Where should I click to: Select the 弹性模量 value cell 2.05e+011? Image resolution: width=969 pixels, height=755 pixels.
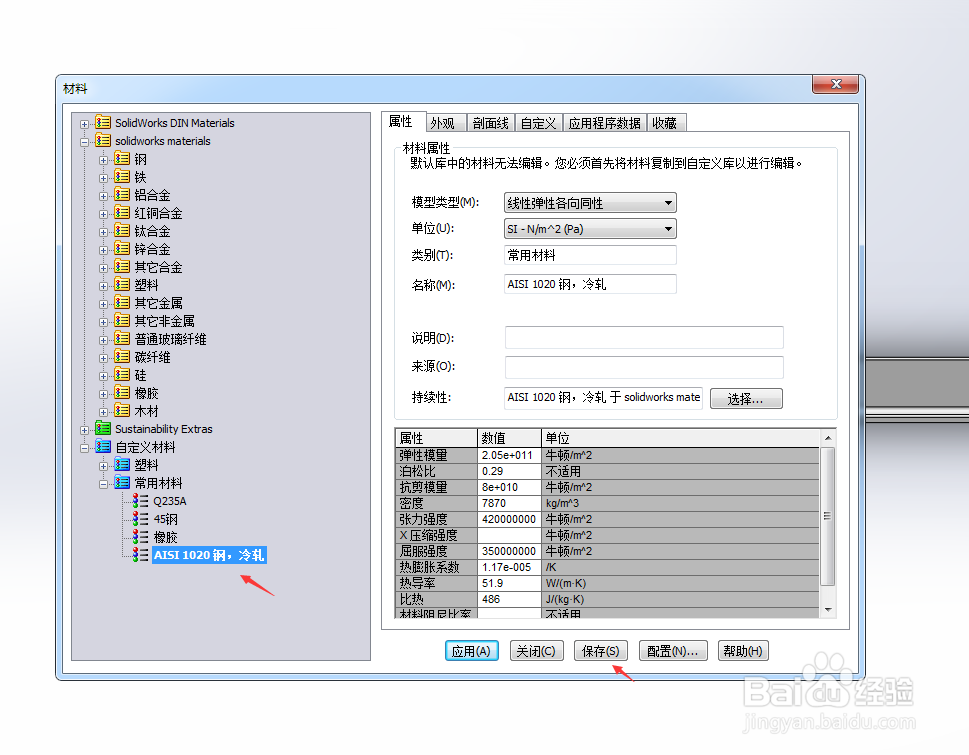pyautogui.click(x=509, y=455)
